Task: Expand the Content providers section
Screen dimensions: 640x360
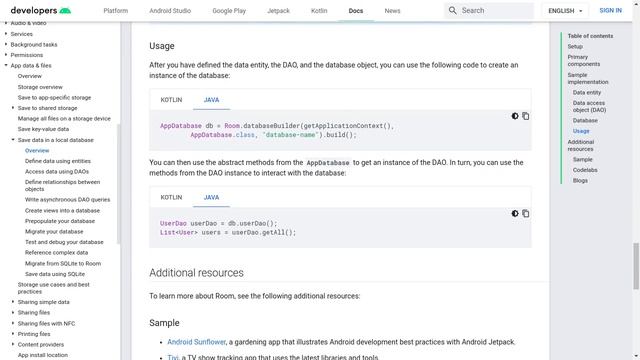Action: [13, 344]
